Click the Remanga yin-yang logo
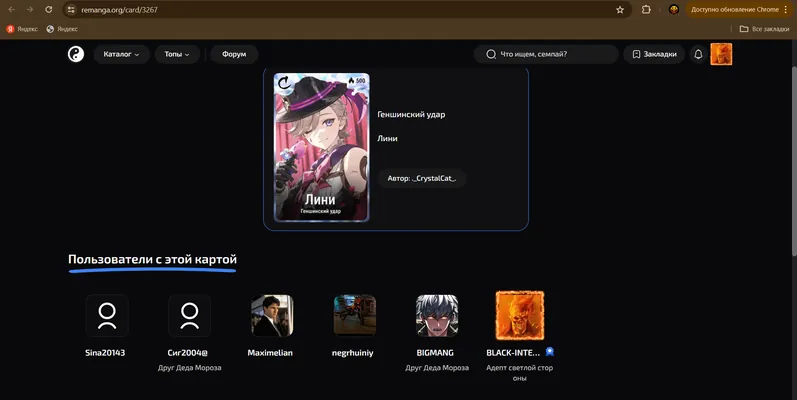This screenshot has width=797, height=400. pos(76,54)
